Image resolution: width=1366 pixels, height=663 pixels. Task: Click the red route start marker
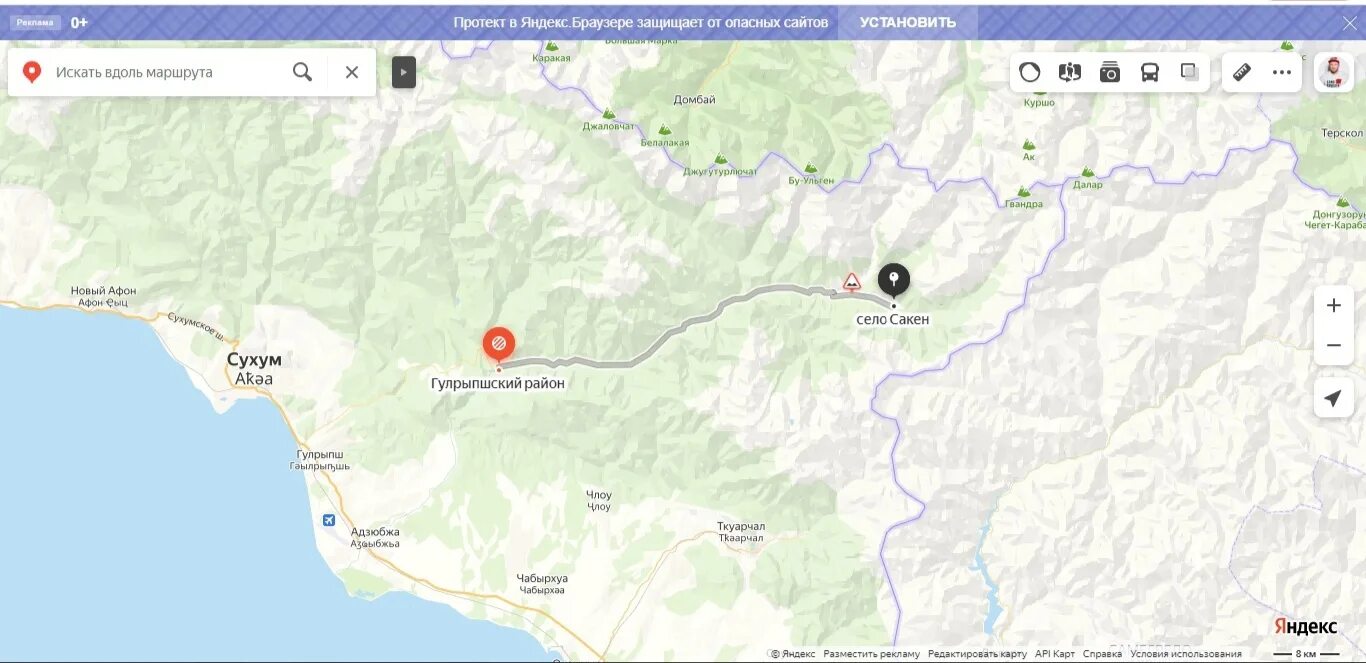(499, 345)
